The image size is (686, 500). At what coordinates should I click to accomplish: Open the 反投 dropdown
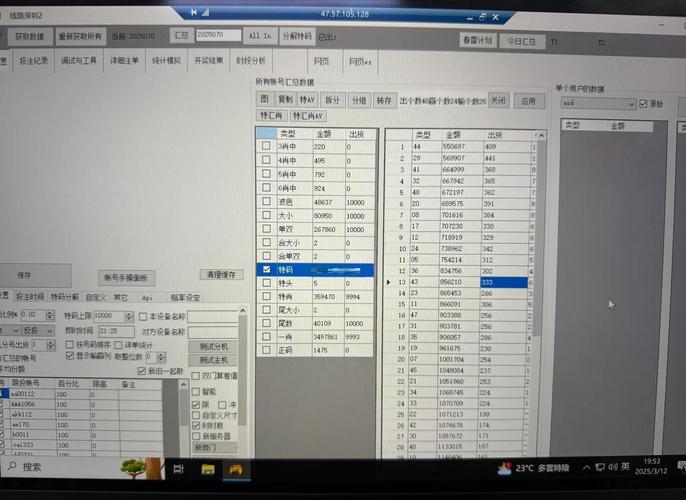tap(38, 330)
